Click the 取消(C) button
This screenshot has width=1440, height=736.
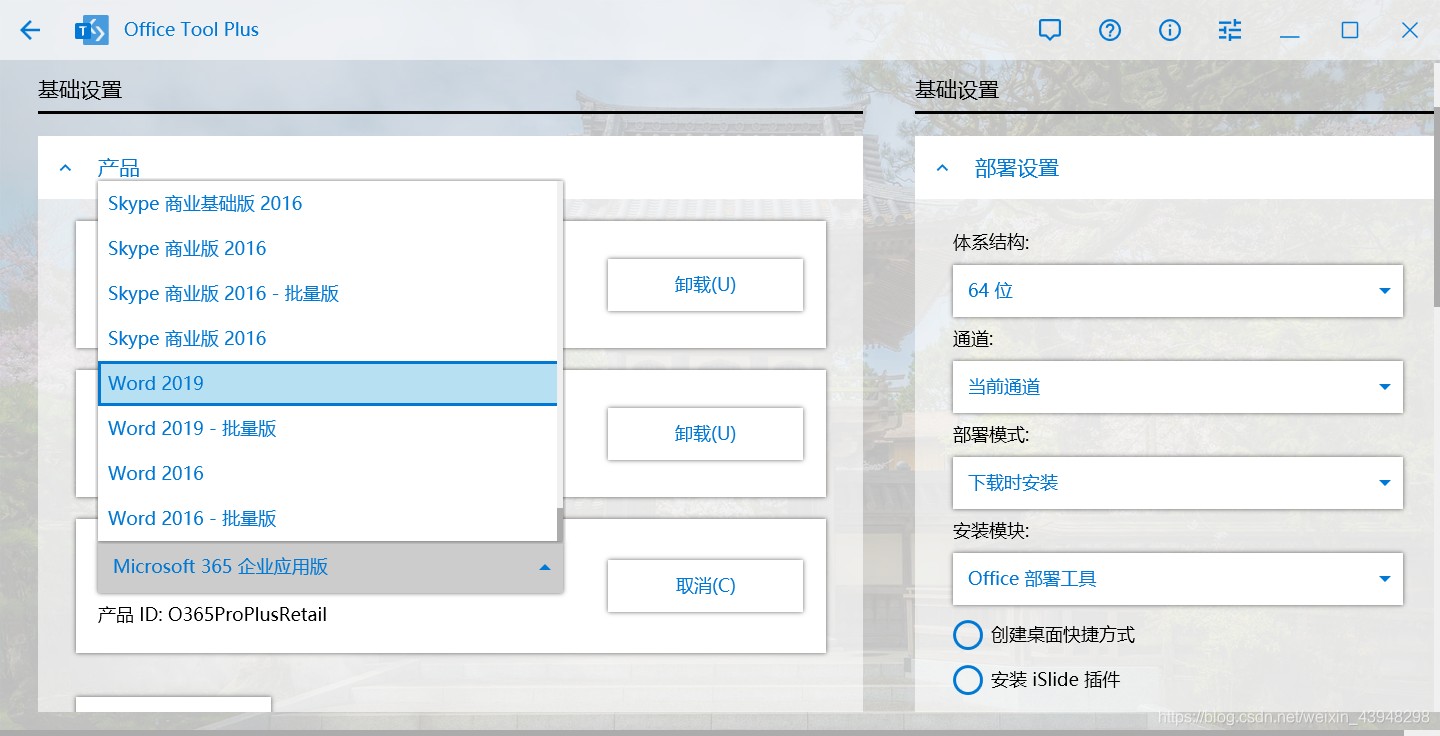click(x=705, y=586)
